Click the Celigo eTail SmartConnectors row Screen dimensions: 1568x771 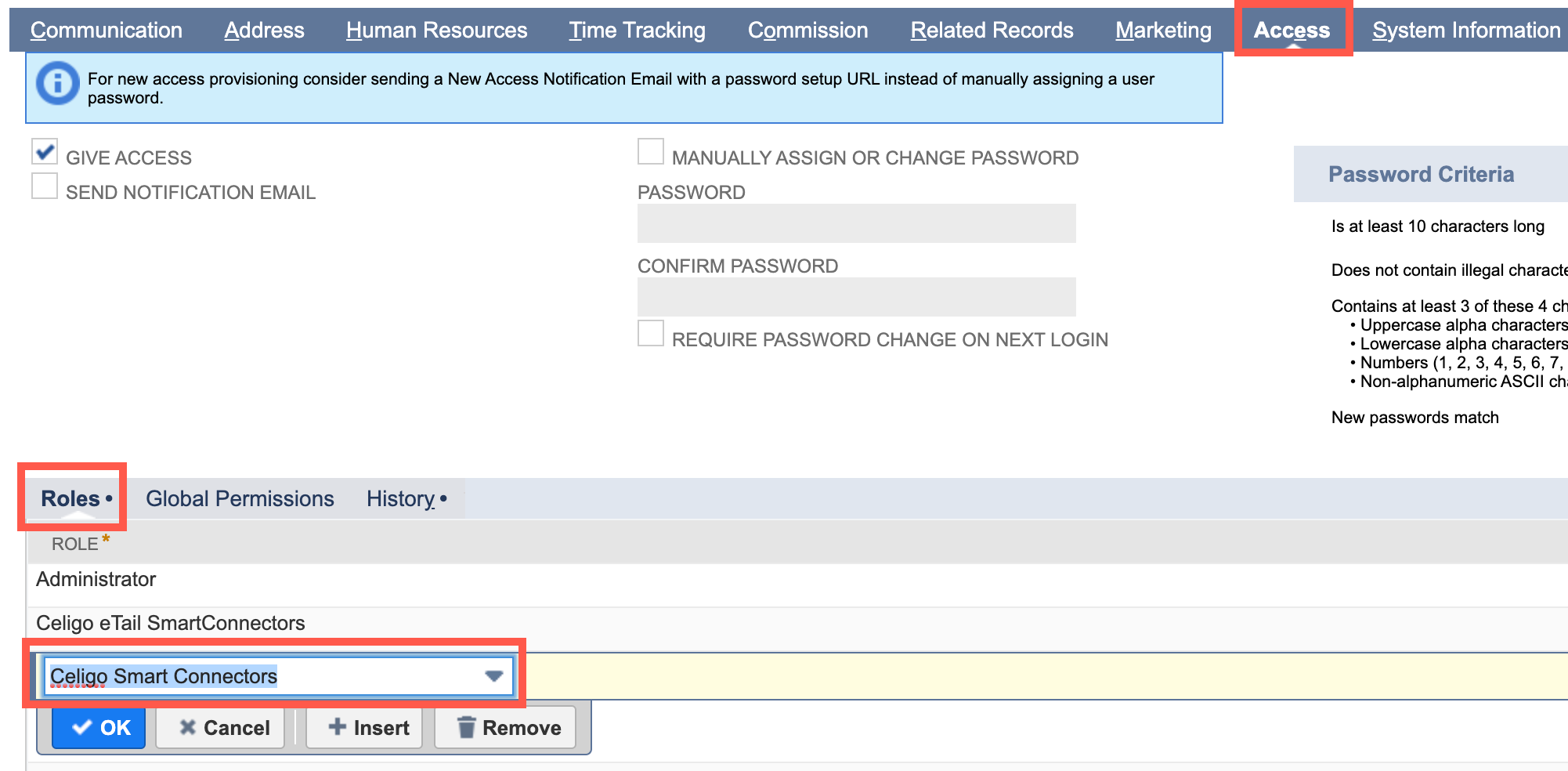click(x=169, y=623)
